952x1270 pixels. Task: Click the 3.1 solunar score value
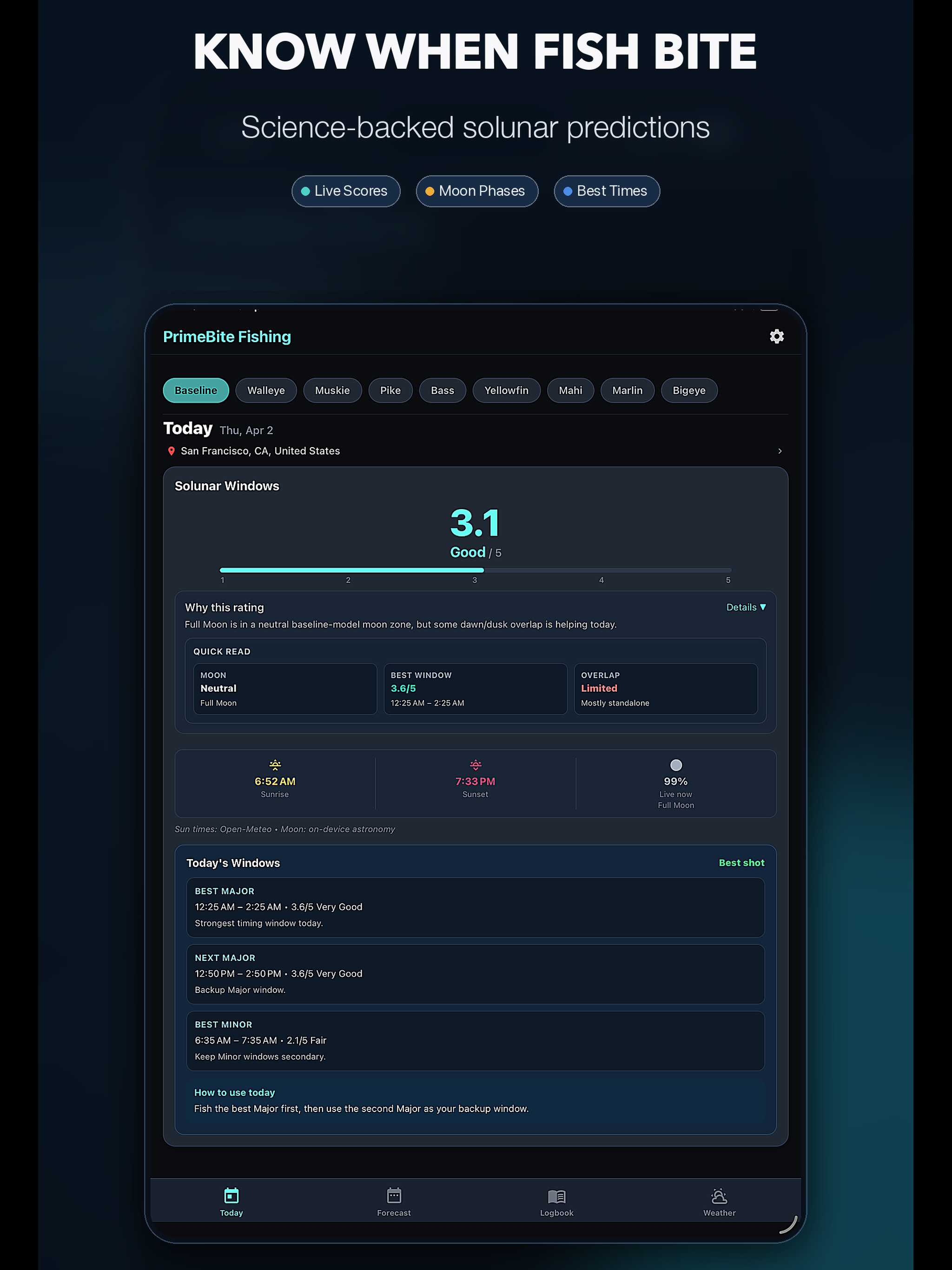pyautogui.click(x=475, y=523)
